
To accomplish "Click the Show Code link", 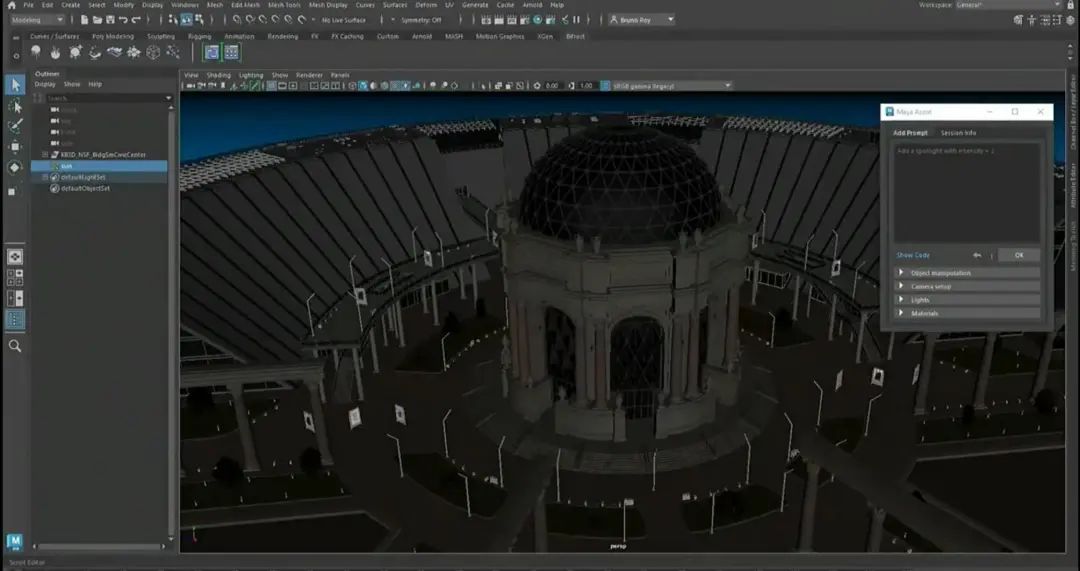I will [913, 255].
